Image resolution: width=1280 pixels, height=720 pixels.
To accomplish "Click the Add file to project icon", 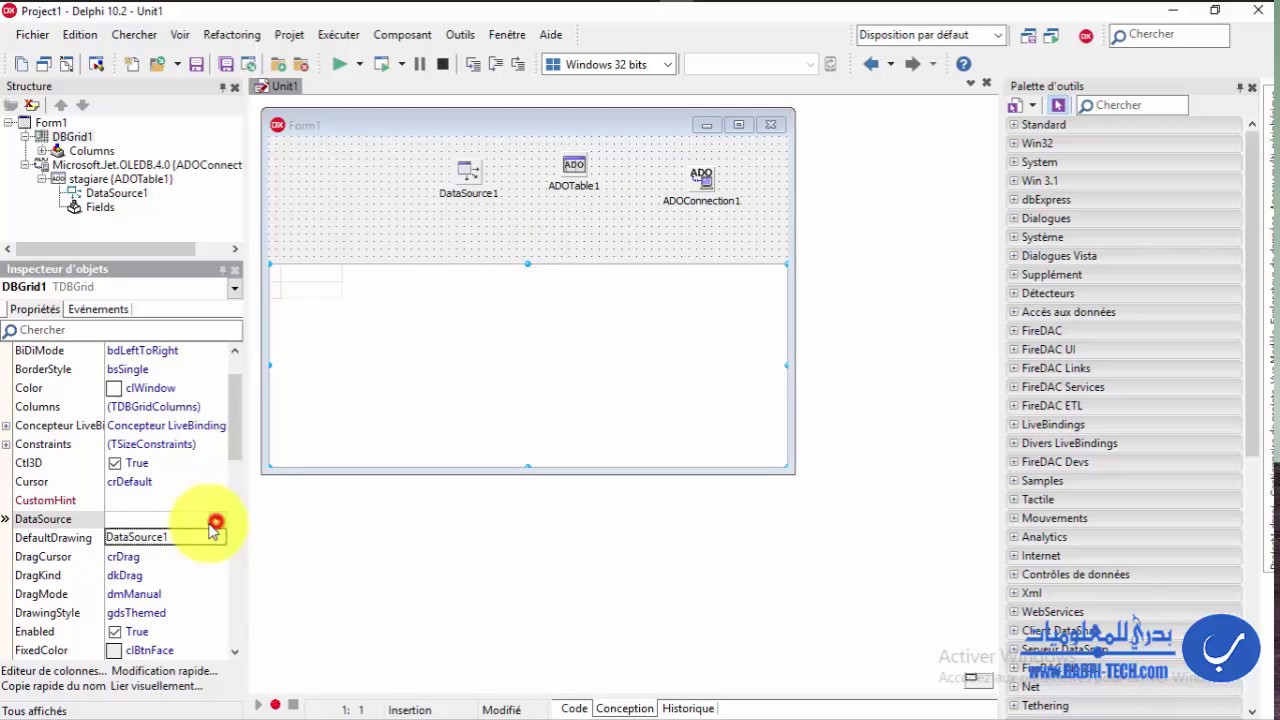I will 277,64.
